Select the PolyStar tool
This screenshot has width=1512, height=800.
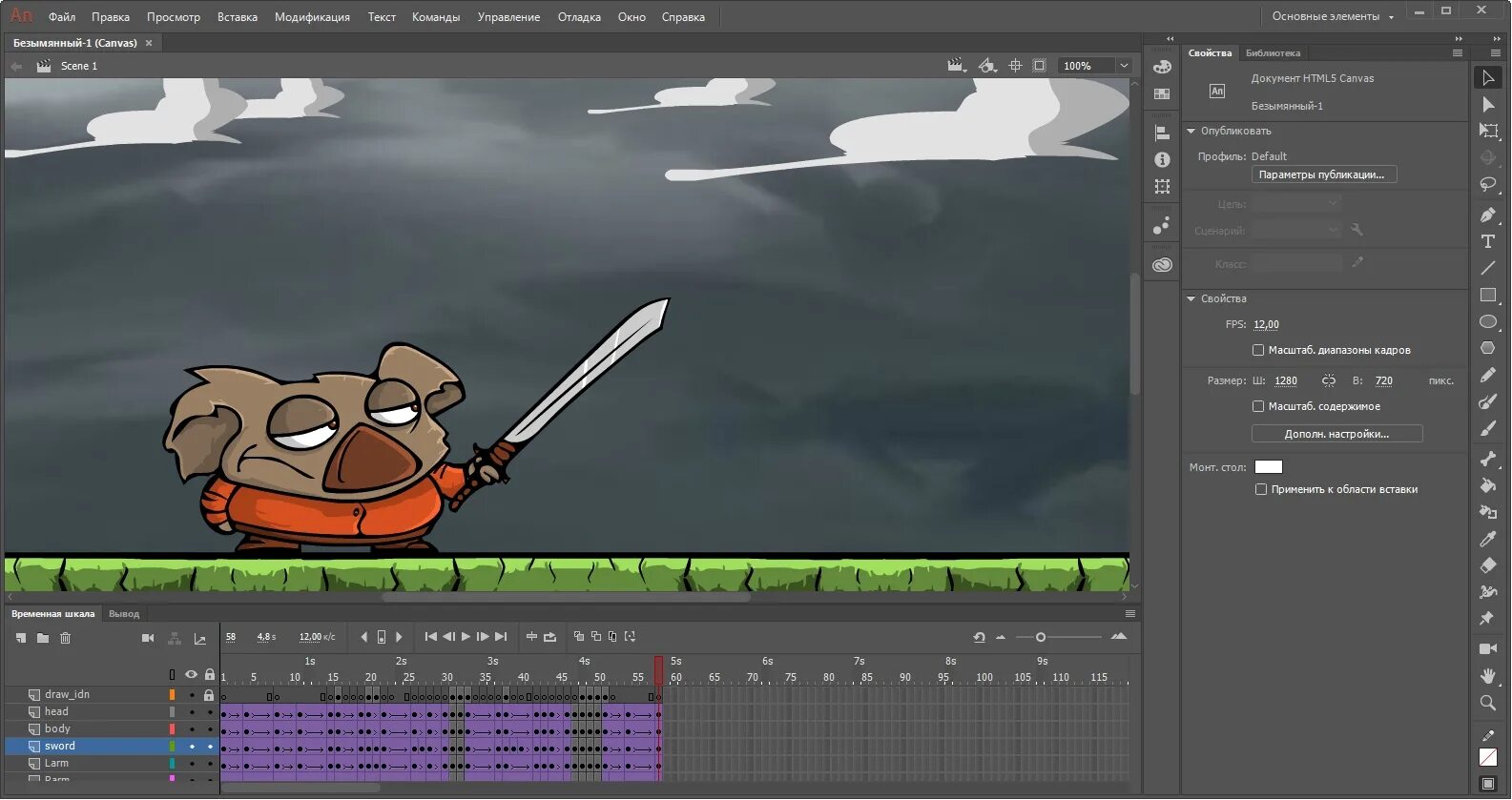[1488, 348]
